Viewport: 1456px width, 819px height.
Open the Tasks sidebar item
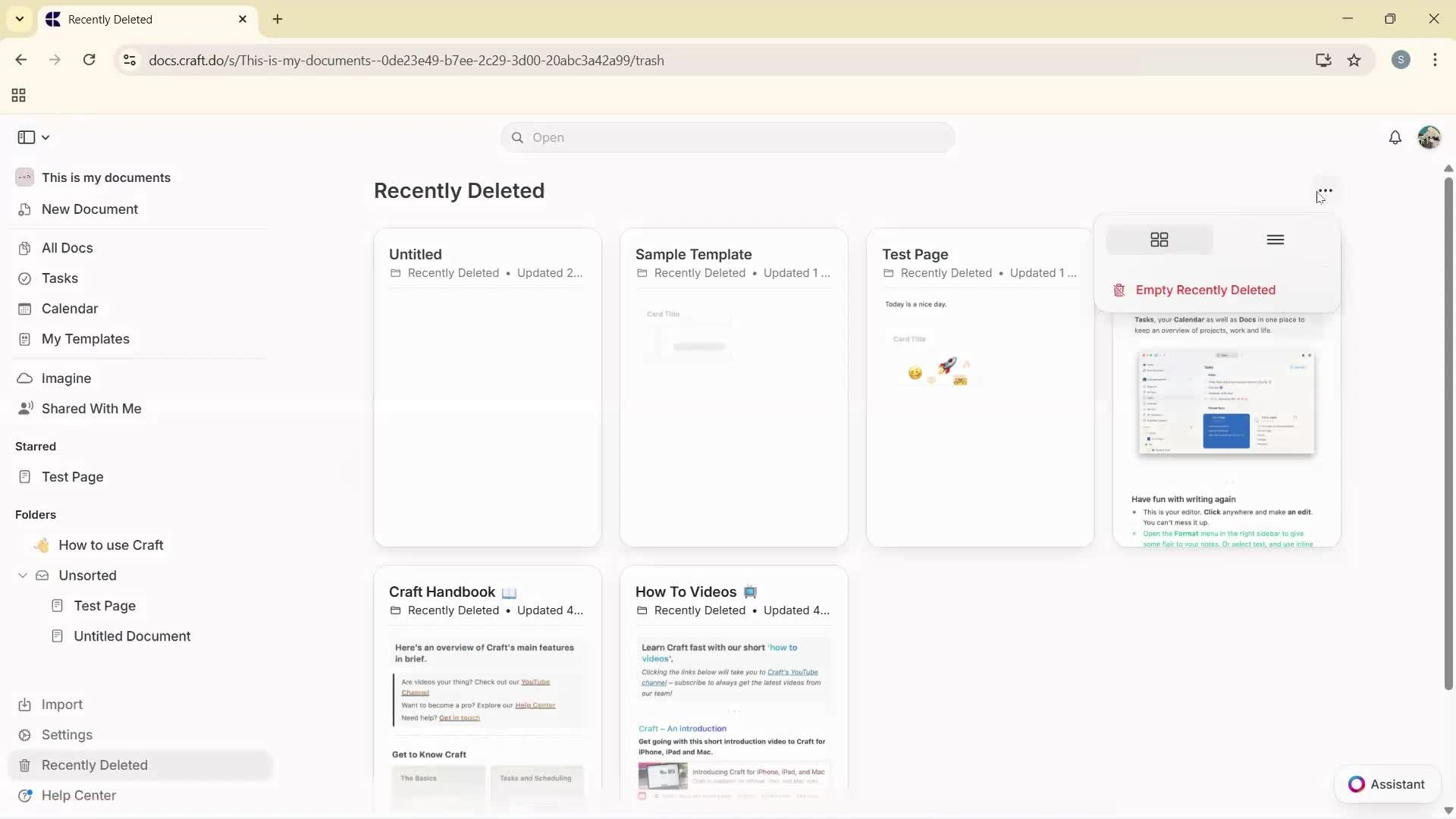[x=60, y=278]
